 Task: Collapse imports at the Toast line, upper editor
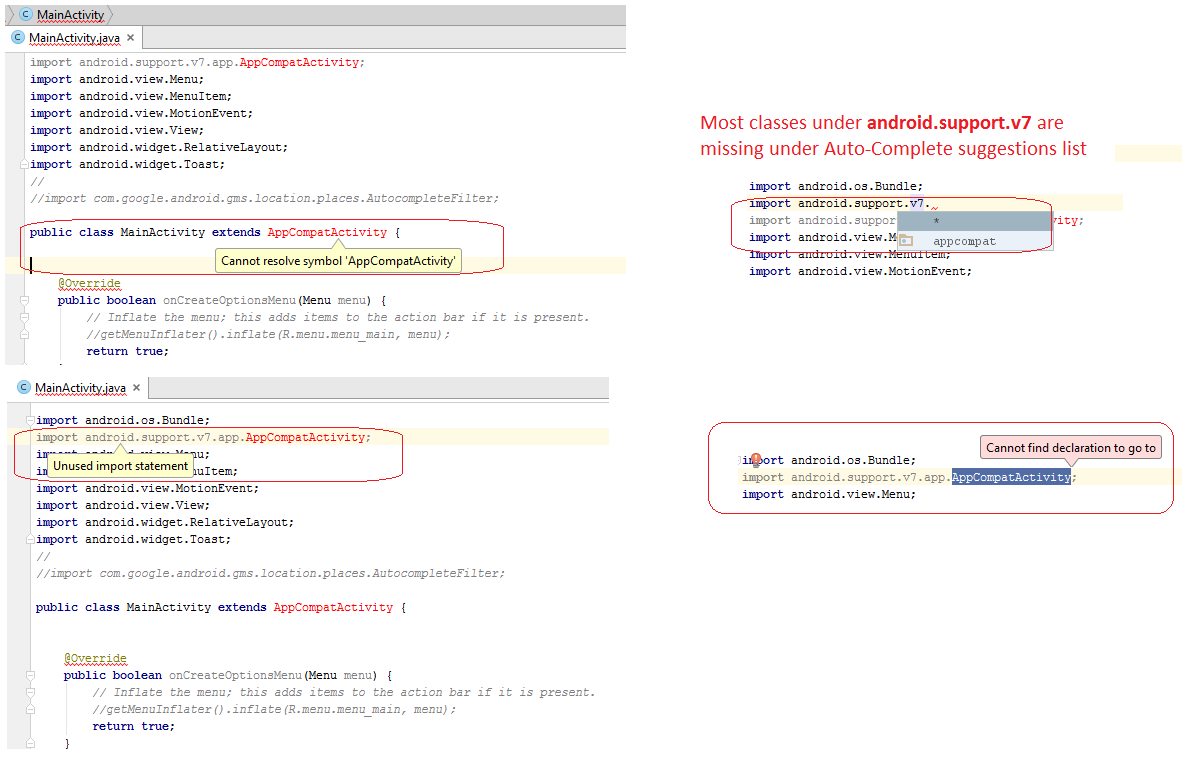coord(24,164)
